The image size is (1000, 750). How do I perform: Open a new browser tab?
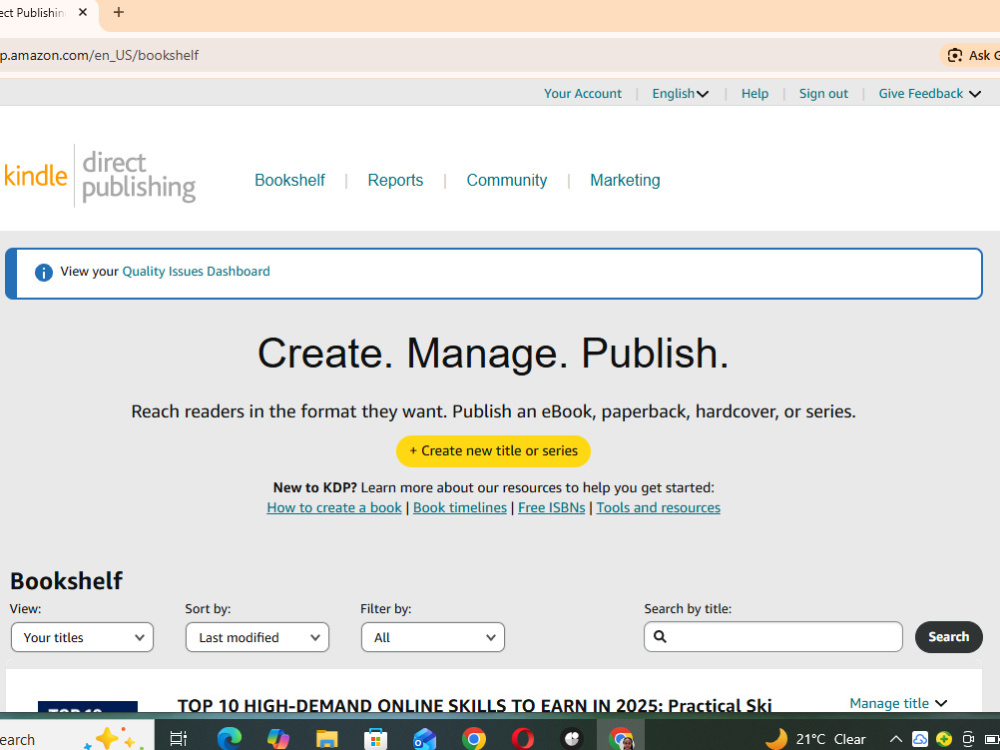[x=119, y=12]
